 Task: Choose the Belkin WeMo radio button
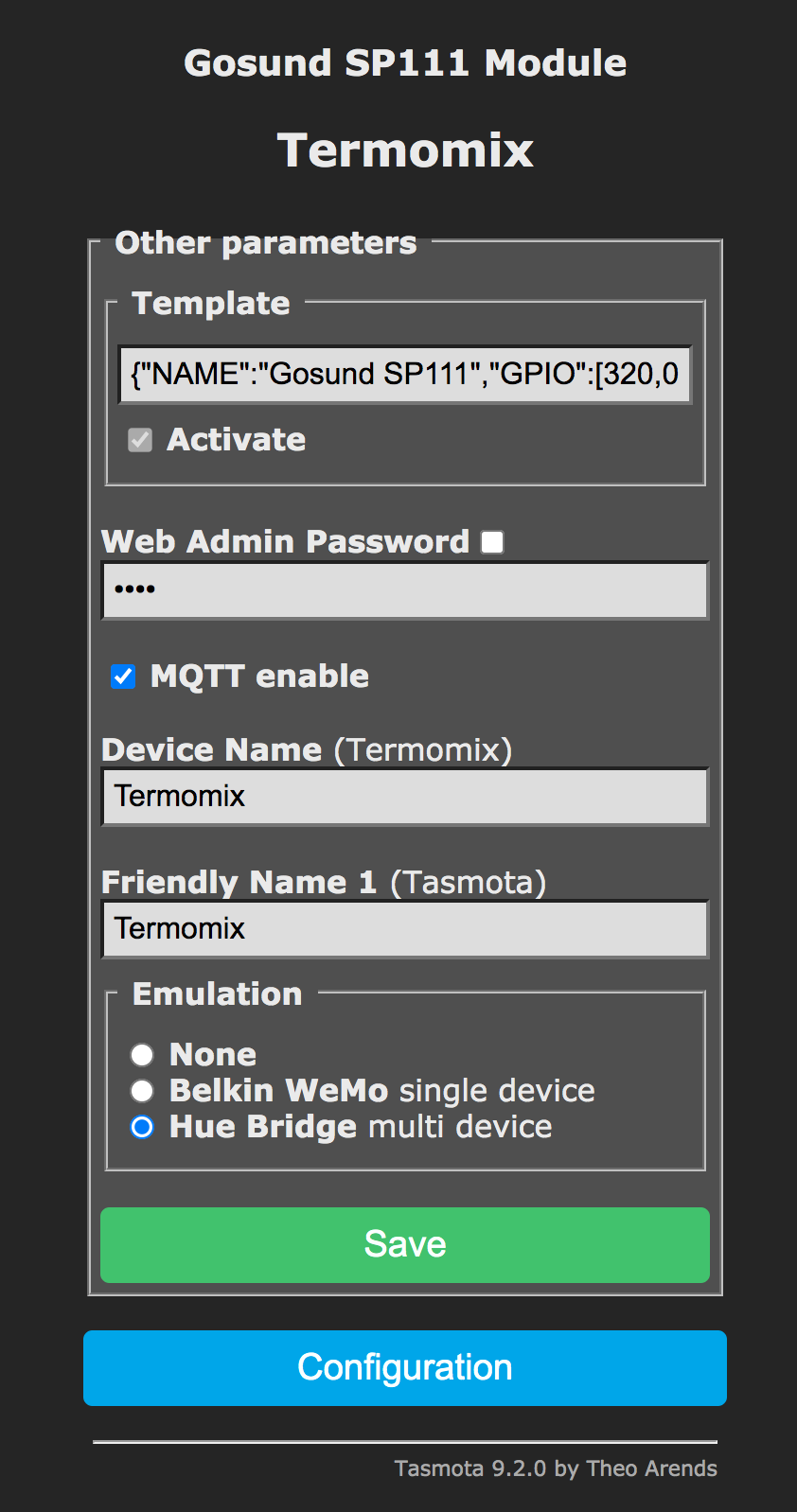[x=142, y=1091]
